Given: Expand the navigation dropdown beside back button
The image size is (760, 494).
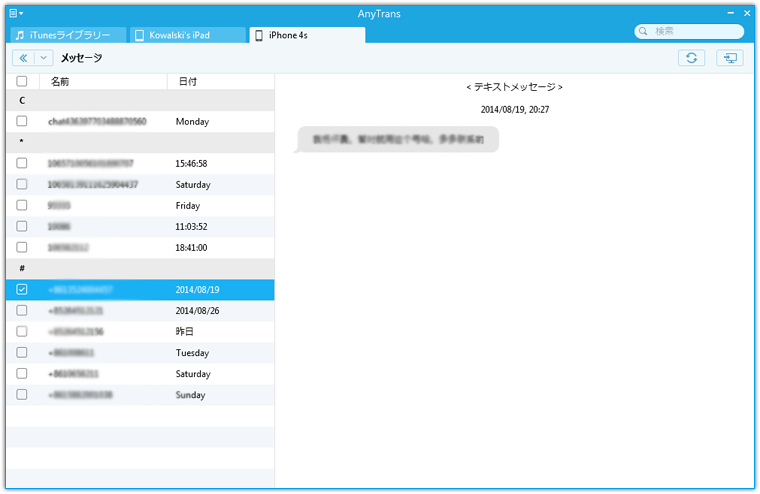Looking at the screenshot, I should point(44,58).
